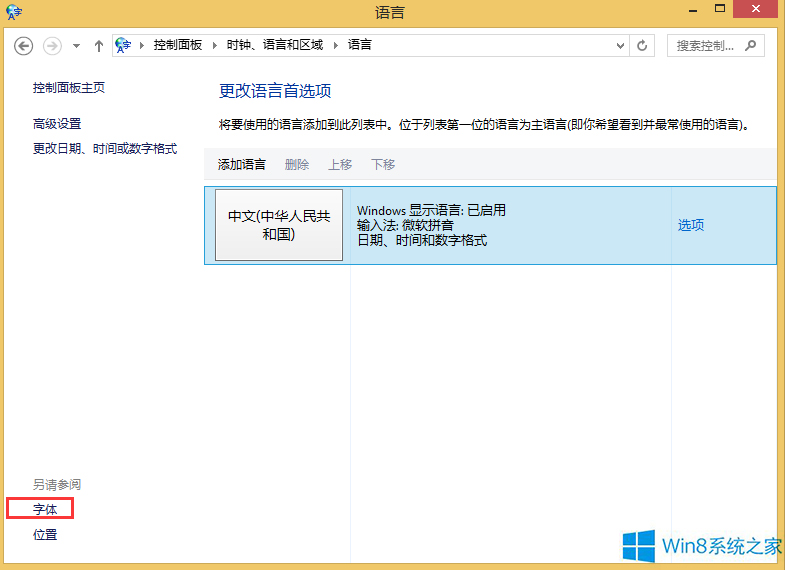This screenshot has width=785, height=570.
Task: Click the 'Windows 显示语言: 已启用' text
Action: (x=432, y=210)
